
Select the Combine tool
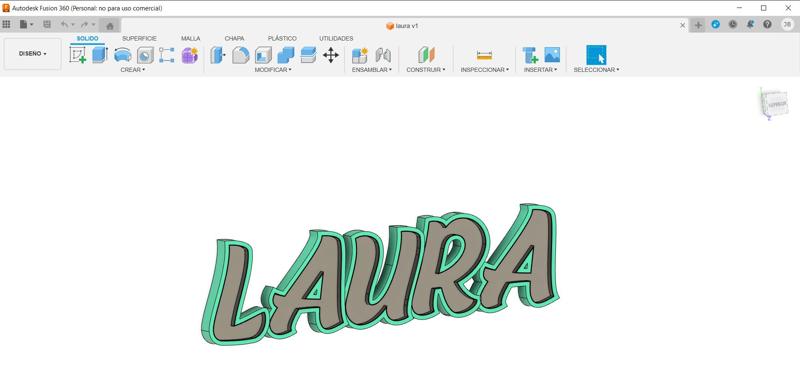[x=286, y=55]
